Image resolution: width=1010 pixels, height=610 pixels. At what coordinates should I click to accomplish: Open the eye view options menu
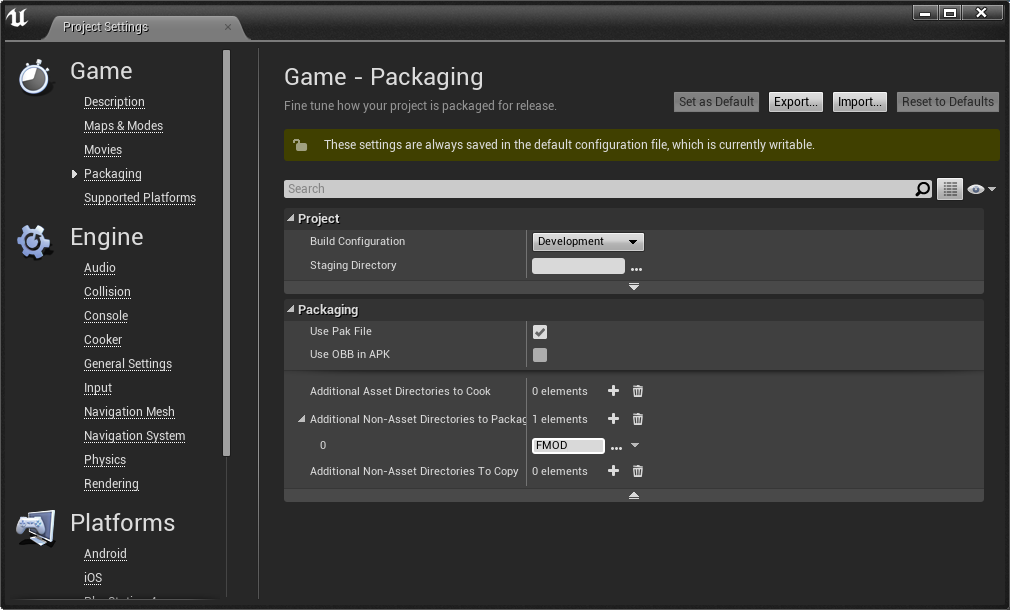click(981, 189)
